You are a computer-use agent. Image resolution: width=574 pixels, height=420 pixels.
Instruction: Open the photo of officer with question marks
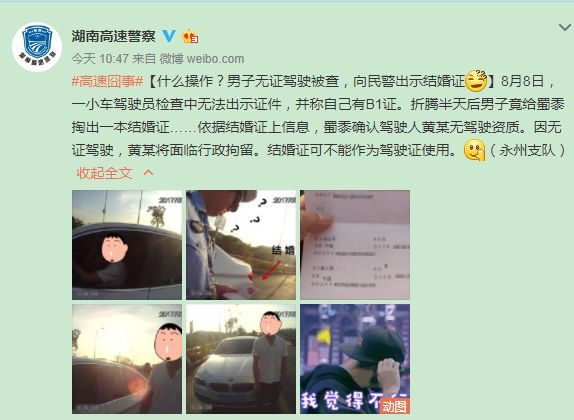(x=241, y=245)
